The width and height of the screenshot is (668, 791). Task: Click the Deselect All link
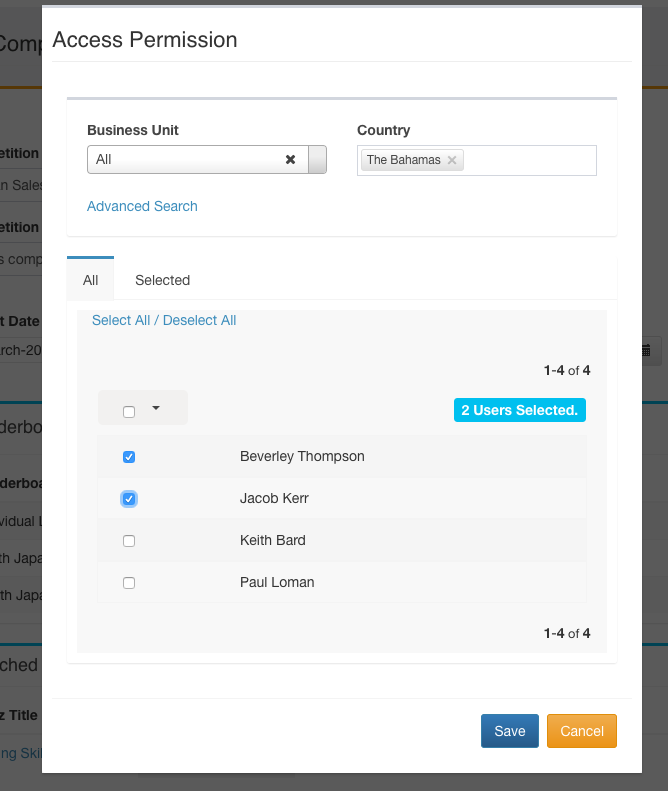click(199, 320)
